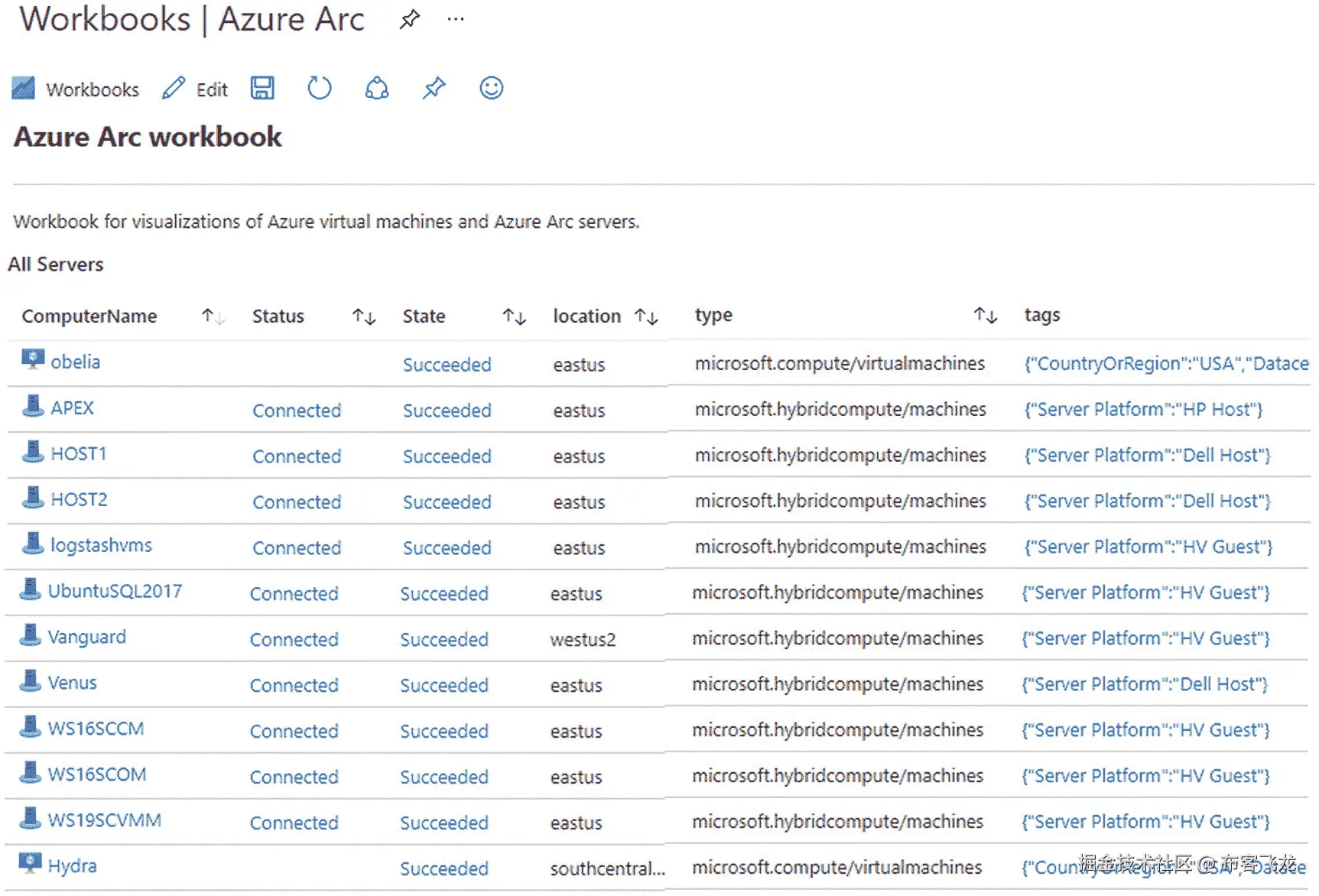Click the Share workbook icon
Screen dimensions: 1319x896
376,89
